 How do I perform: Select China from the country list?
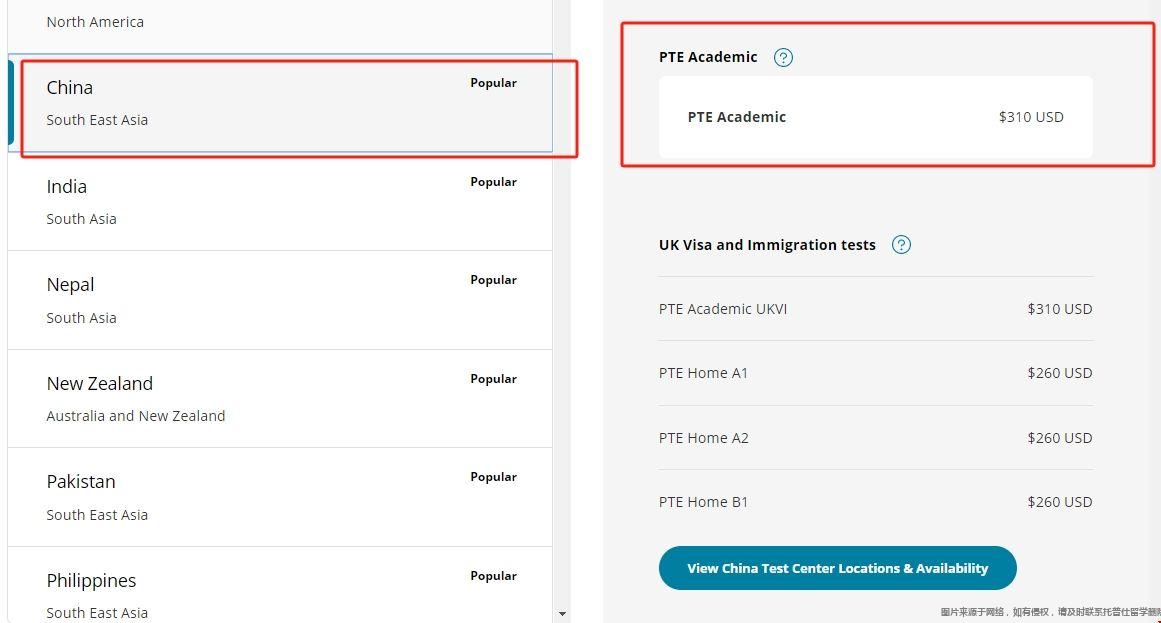point(280,103)
